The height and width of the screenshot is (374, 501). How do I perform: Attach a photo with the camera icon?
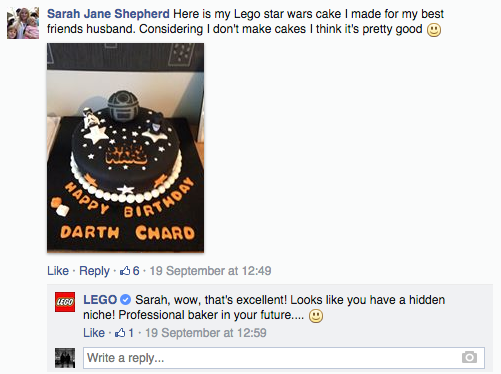(469, 357)
